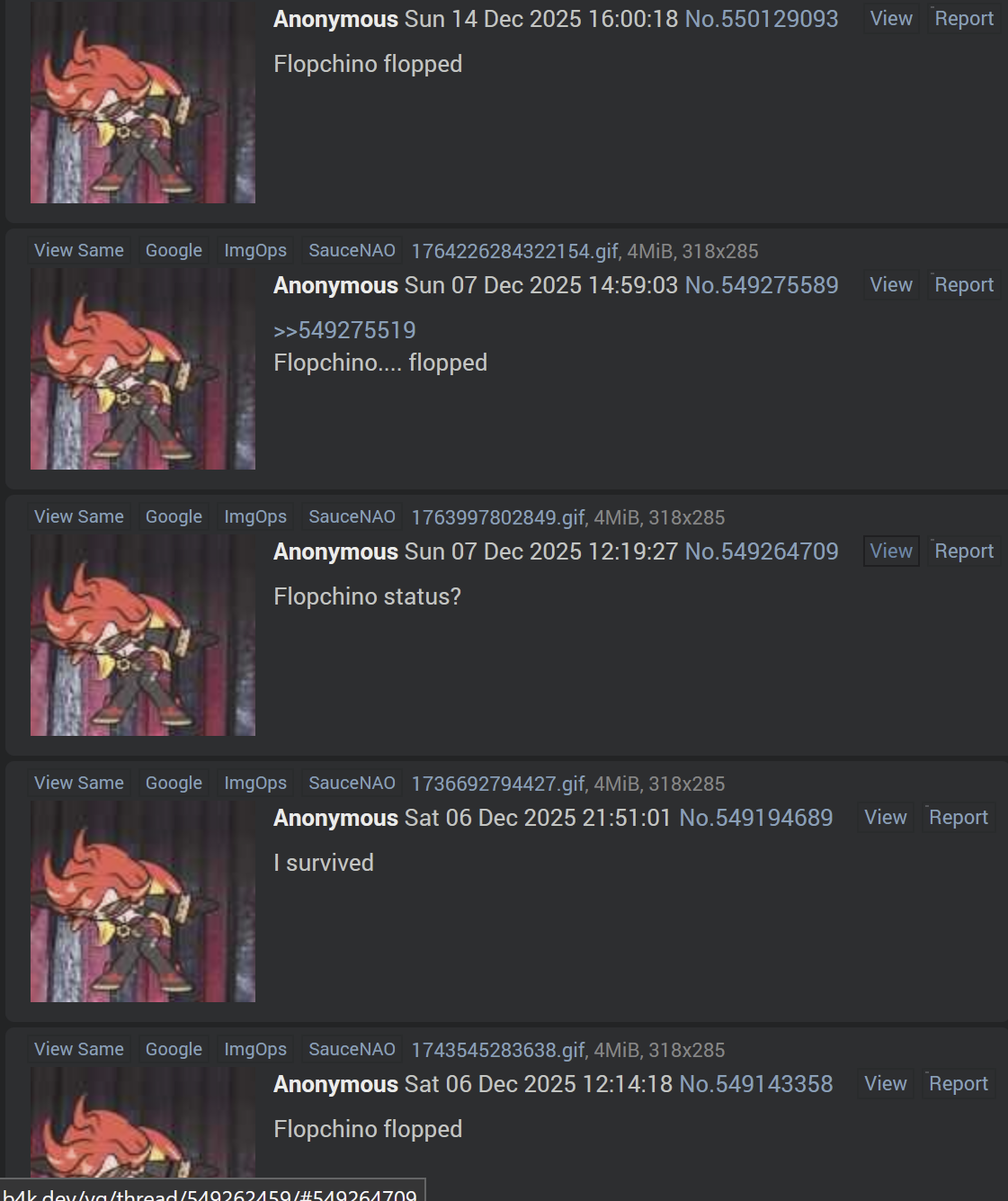Search SauceNAO for 1743545283638.gif

pos(352,1049)
